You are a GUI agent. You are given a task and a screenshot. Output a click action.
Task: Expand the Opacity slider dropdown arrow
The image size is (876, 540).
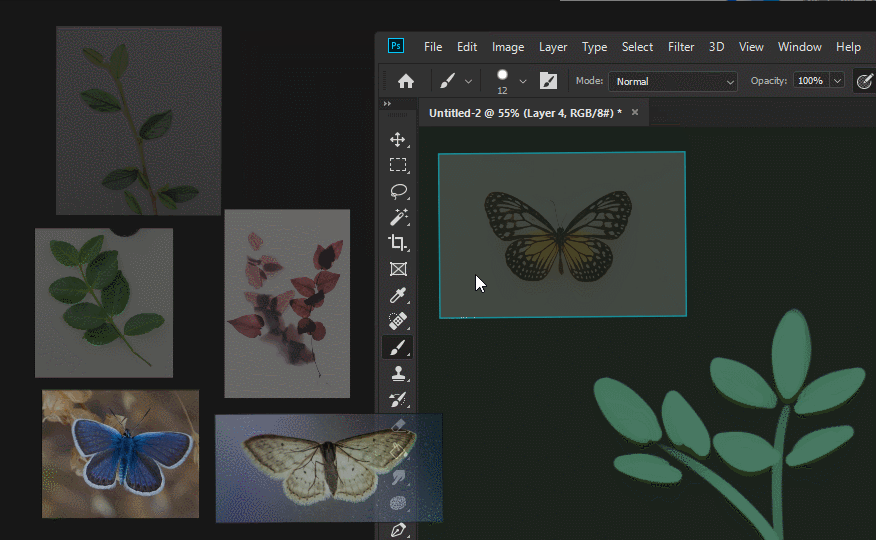click(x=837, y=81)
